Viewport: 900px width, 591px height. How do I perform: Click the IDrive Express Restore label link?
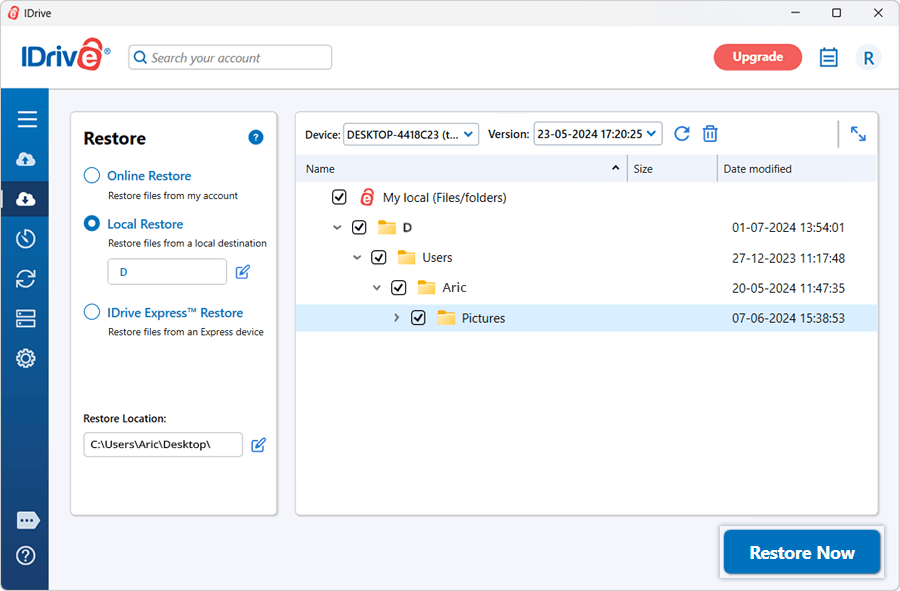[x=175, y=313]
